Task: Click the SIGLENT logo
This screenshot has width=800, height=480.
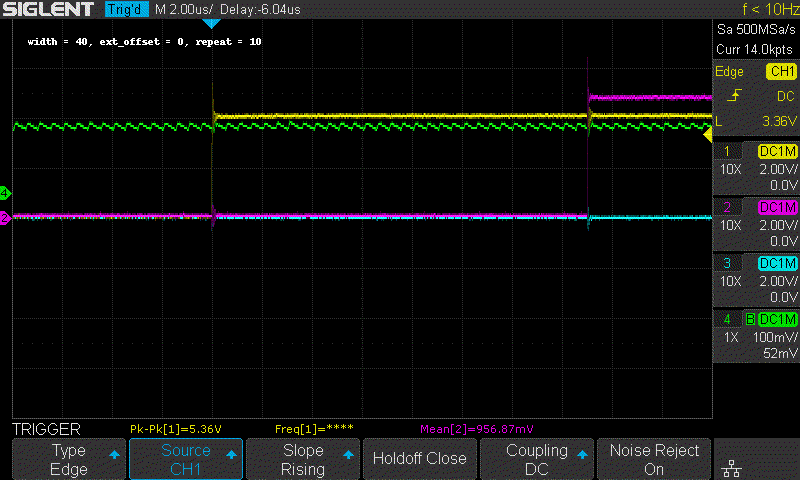Action: pos(48,9)
